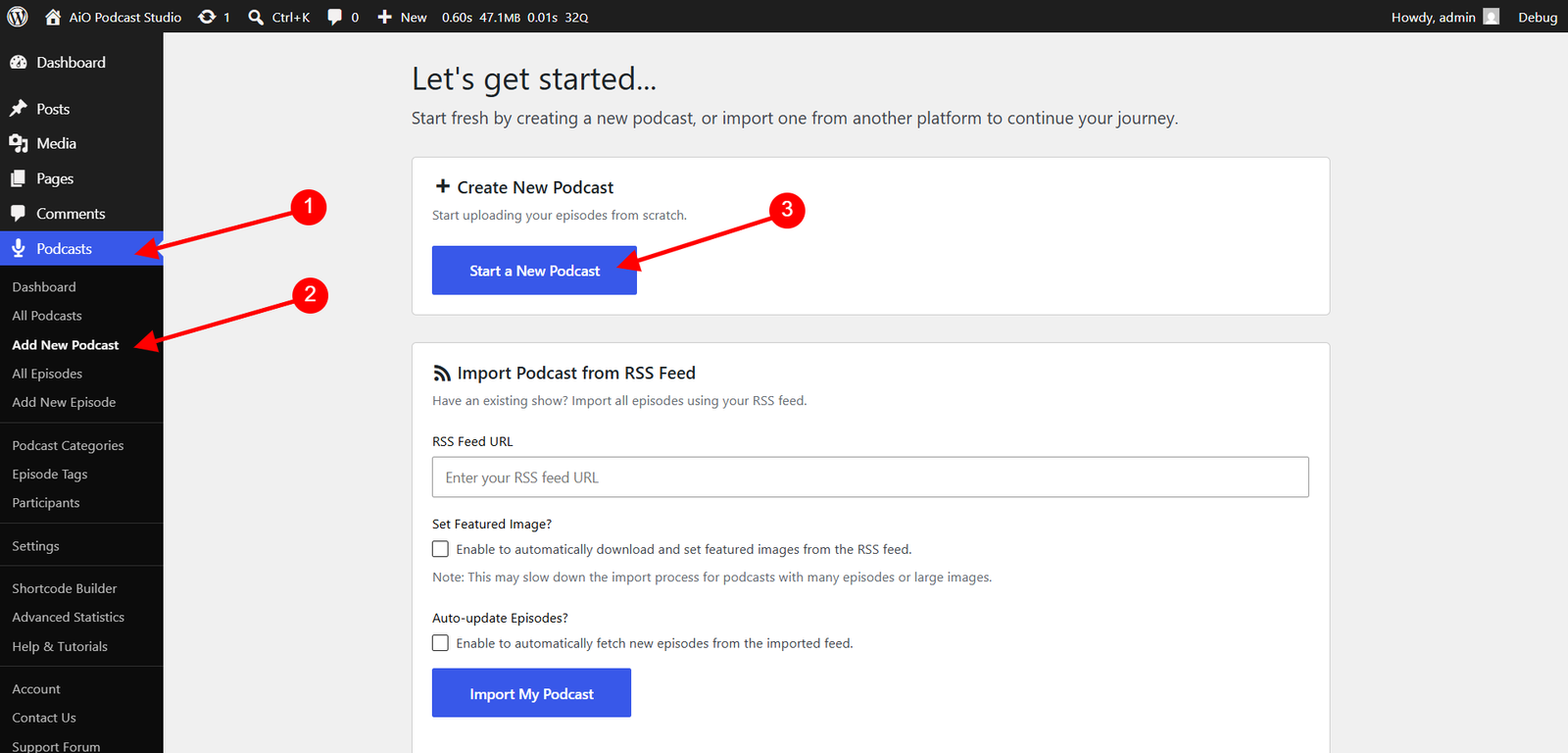Click the 0.60s query monitor stats
Viewport: 1568px width, 753px height.
pyautogui.click(x=457, y=17)
